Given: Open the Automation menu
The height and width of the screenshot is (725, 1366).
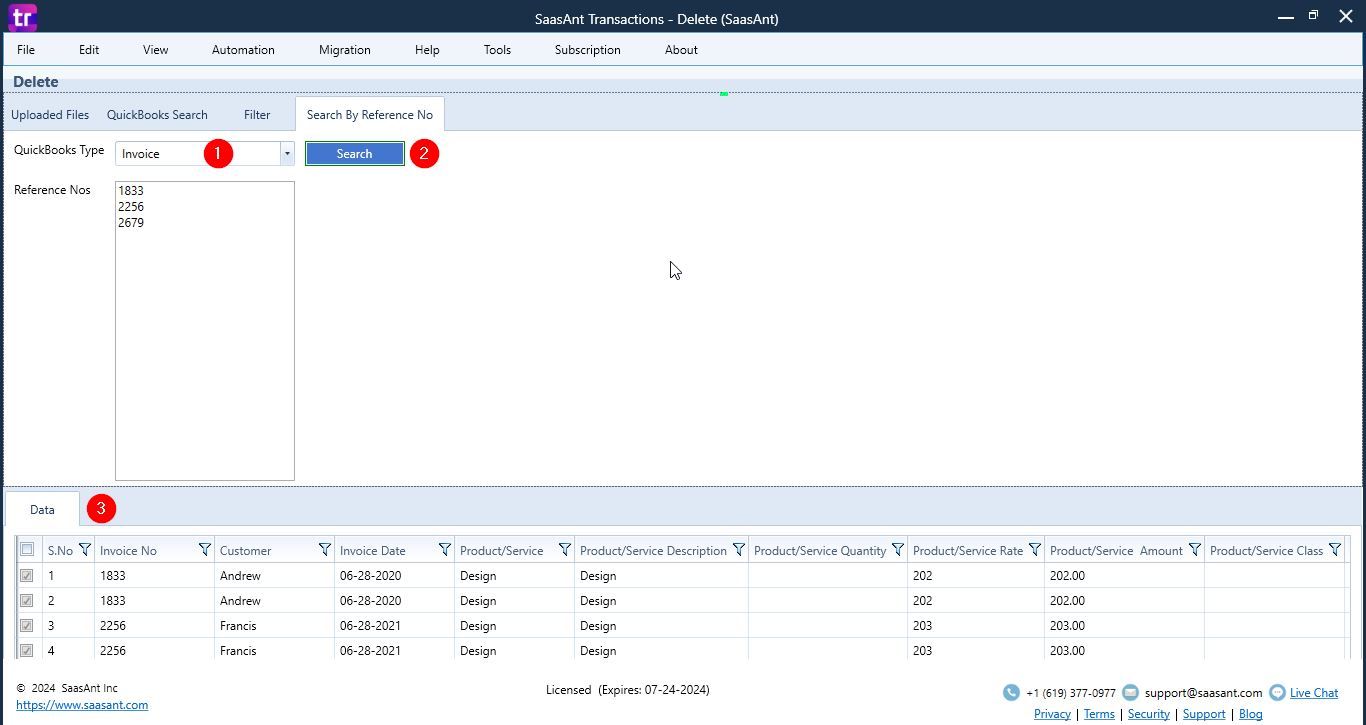Looking at the screenshot, I should 243,50.
